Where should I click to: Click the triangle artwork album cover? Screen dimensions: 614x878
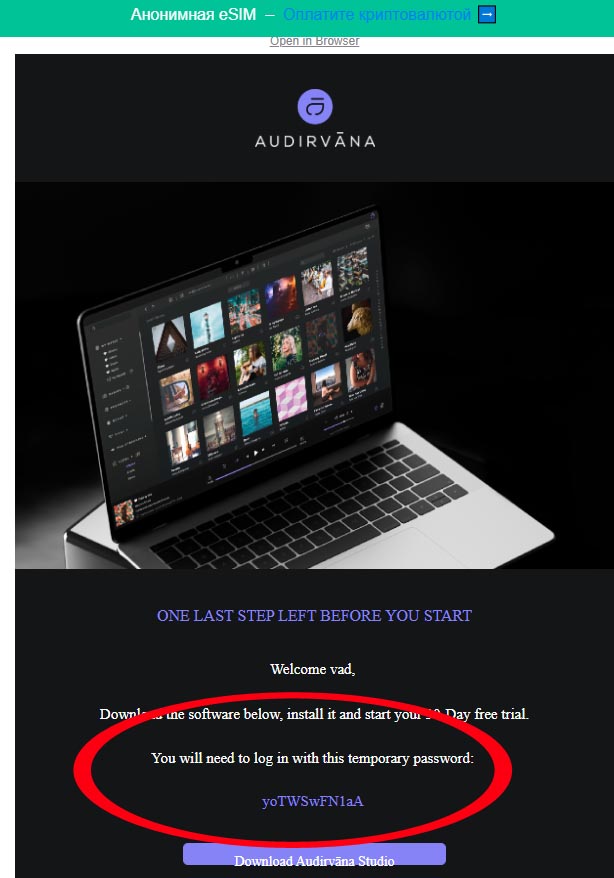[170, 338]
